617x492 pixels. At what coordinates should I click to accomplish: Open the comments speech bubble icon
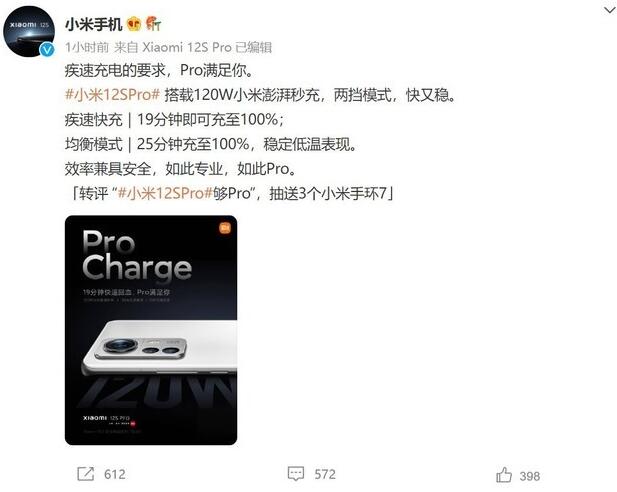(x=296, y=474)
